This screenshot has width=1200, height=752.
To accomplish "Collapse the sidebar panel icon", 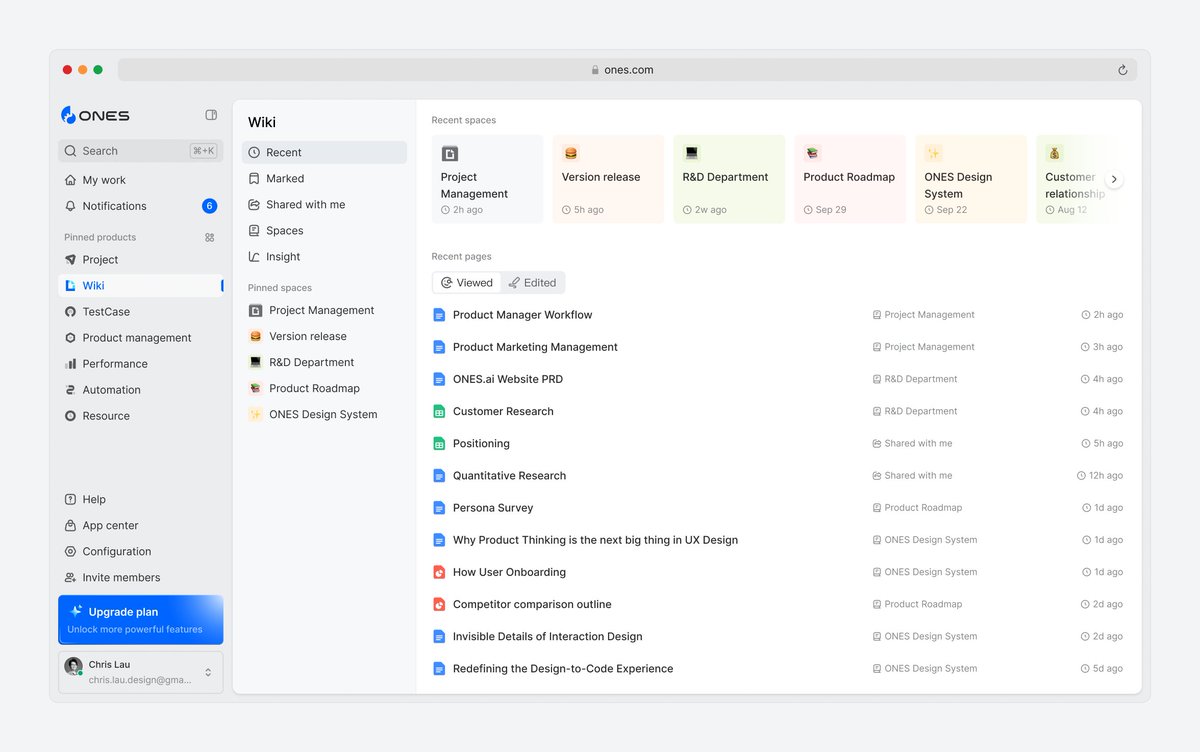I will tap(211, 115).
